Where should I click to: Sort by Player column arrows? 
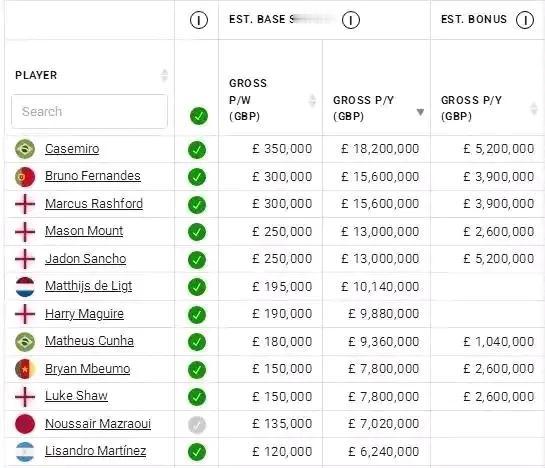click(x=164, y=75)
